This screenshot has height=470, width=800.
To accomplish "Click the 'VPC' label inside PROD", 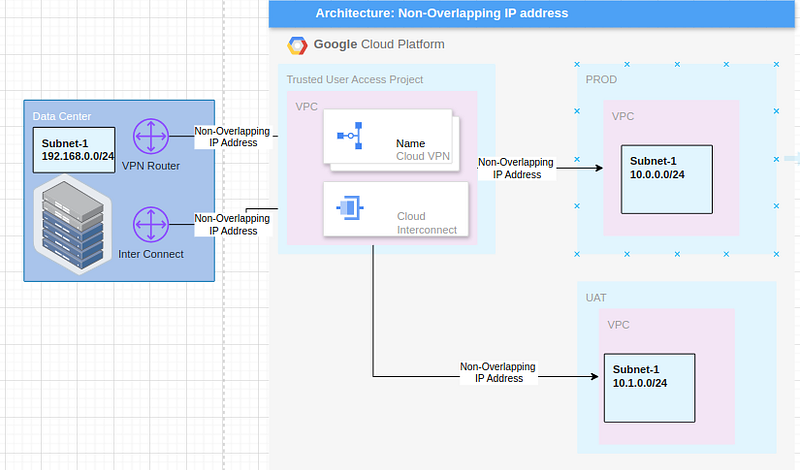I will 623,116.
